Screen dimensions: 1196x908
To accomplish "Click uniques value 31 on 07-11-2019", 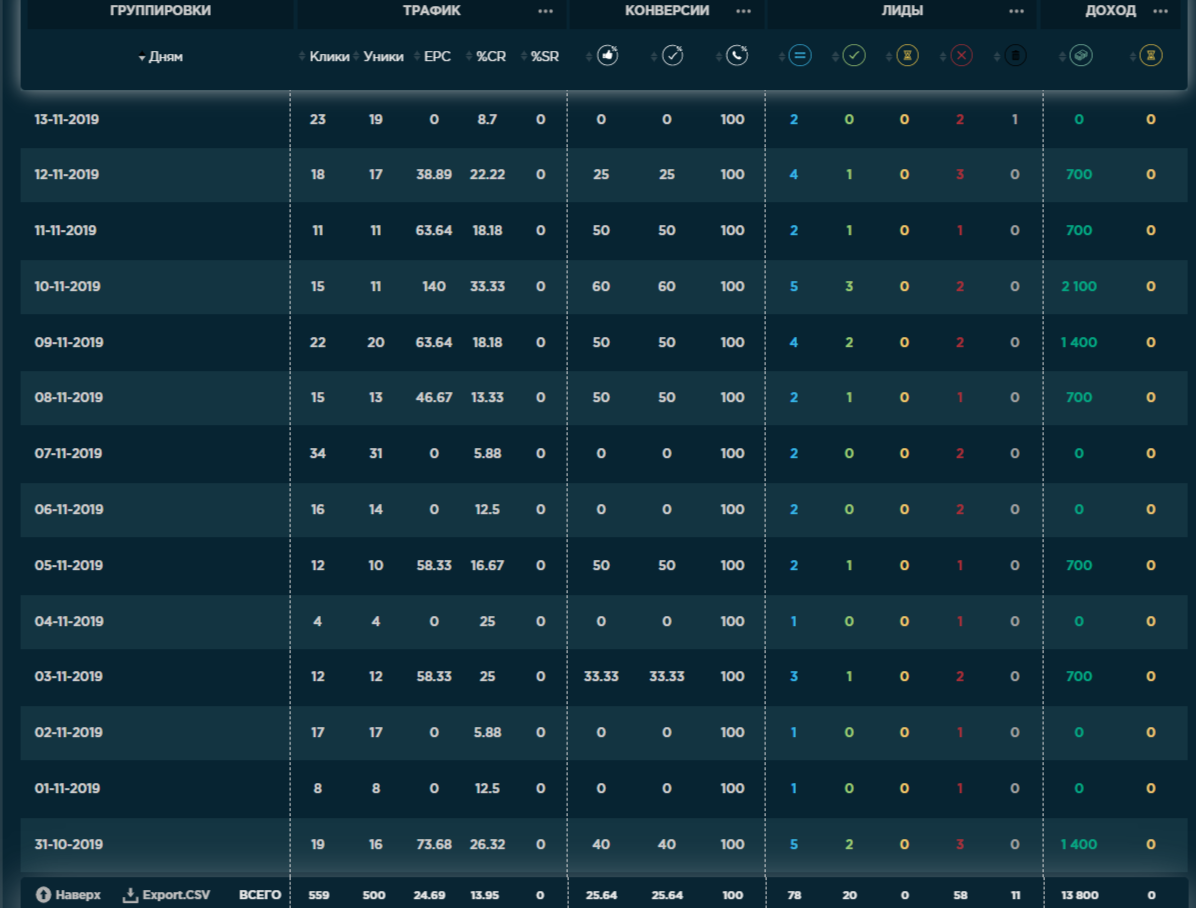I will tap(376, 453).
